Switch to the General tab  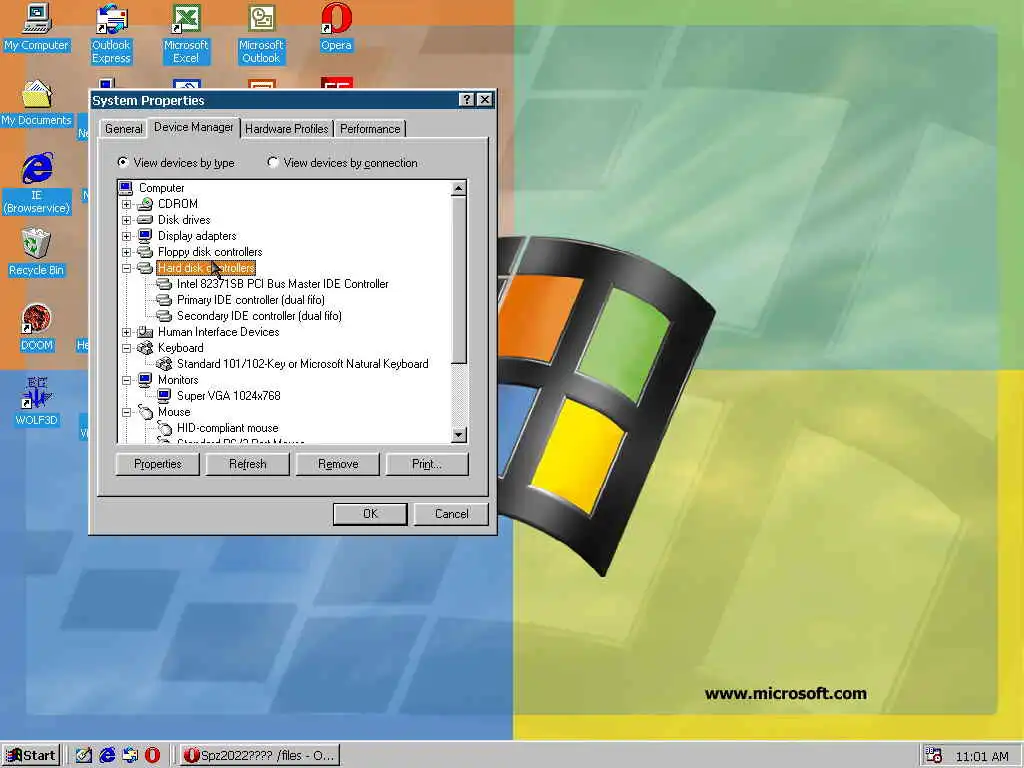(123, 129)
